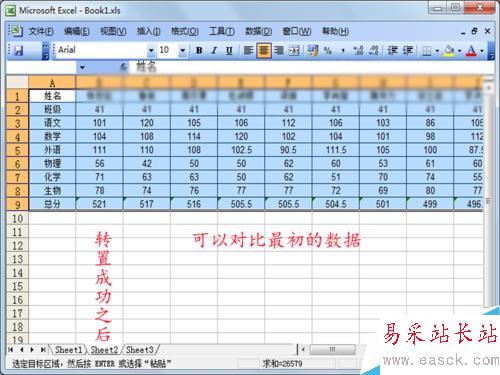Select column A header
Image resolution: width=500 pixels, height=375 pixels.
click(52, 82)
